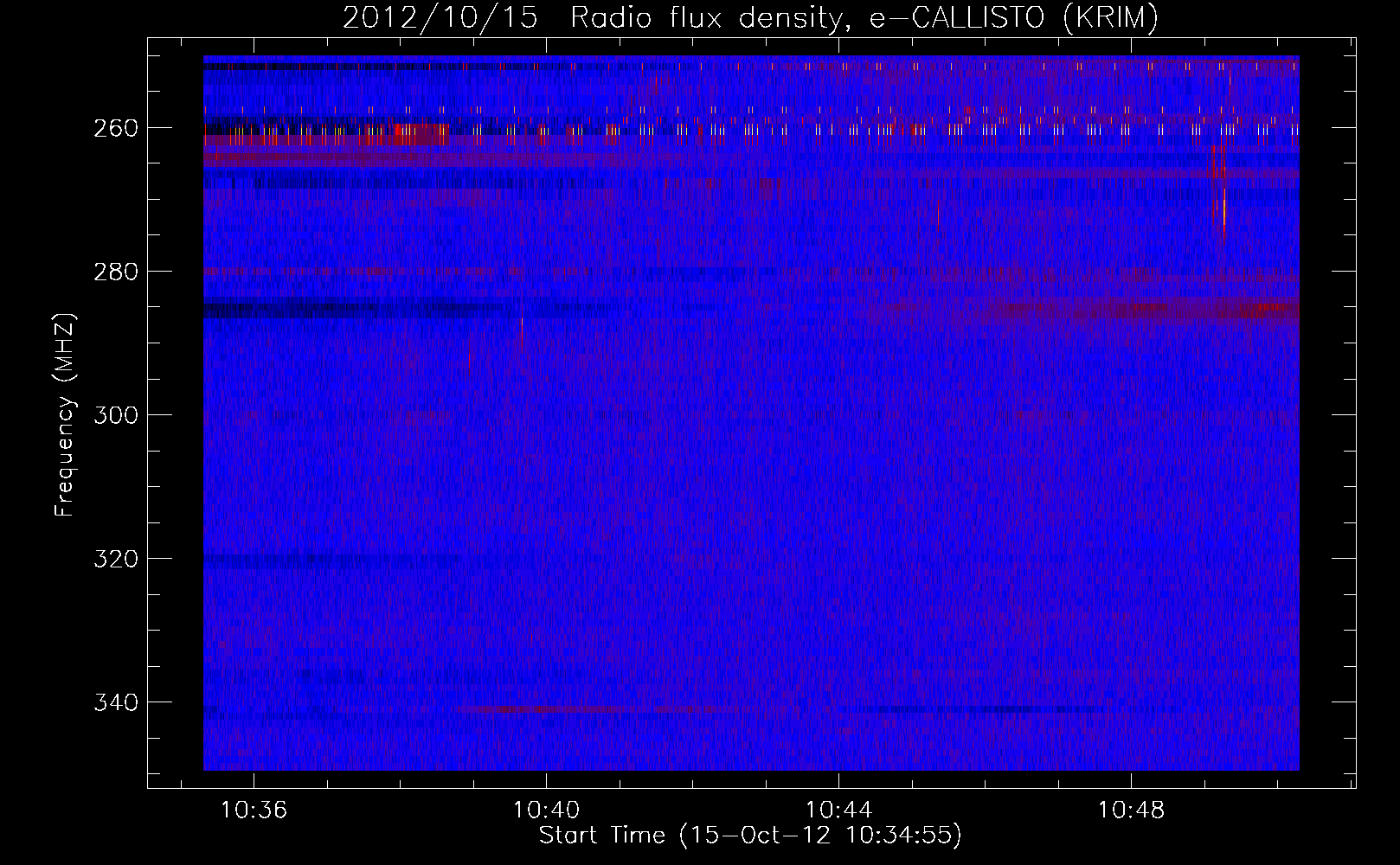
Task: Click the 10:48 time tick label
Action: 1131,811
